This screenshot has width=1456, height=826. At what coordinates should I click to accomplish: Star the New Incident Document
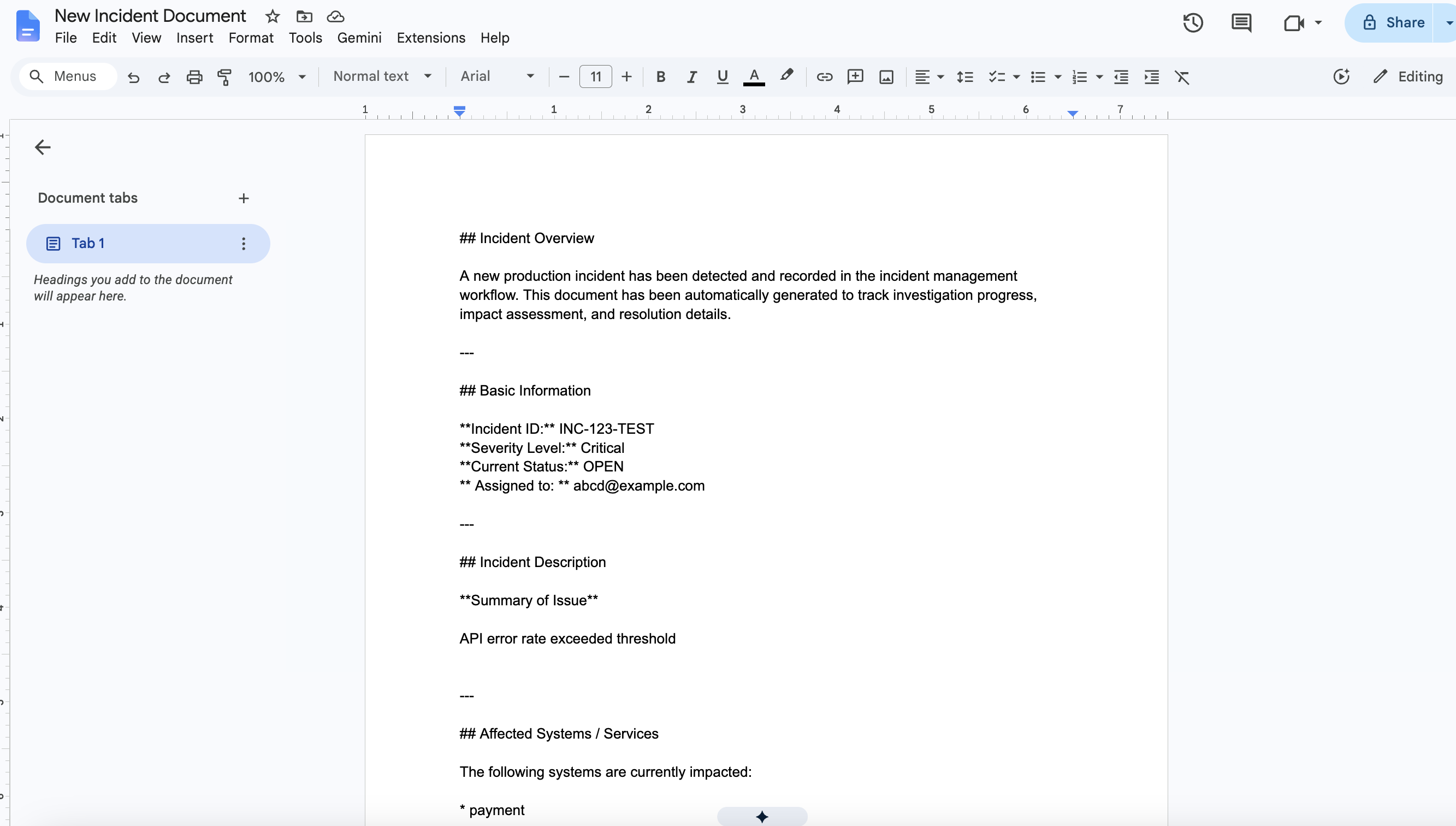pos(272,16)
